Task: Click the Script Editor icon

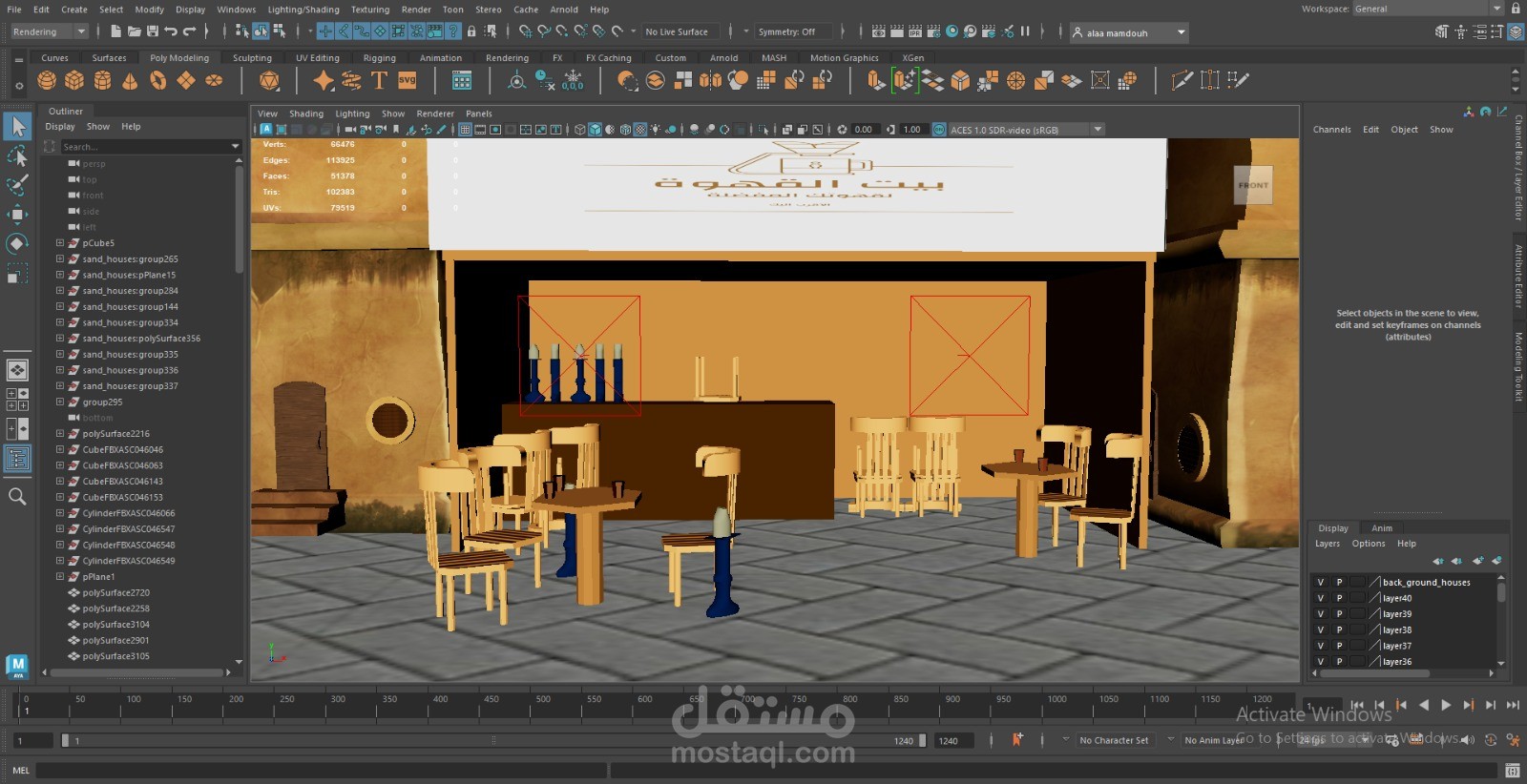Action: (1513, 771)
